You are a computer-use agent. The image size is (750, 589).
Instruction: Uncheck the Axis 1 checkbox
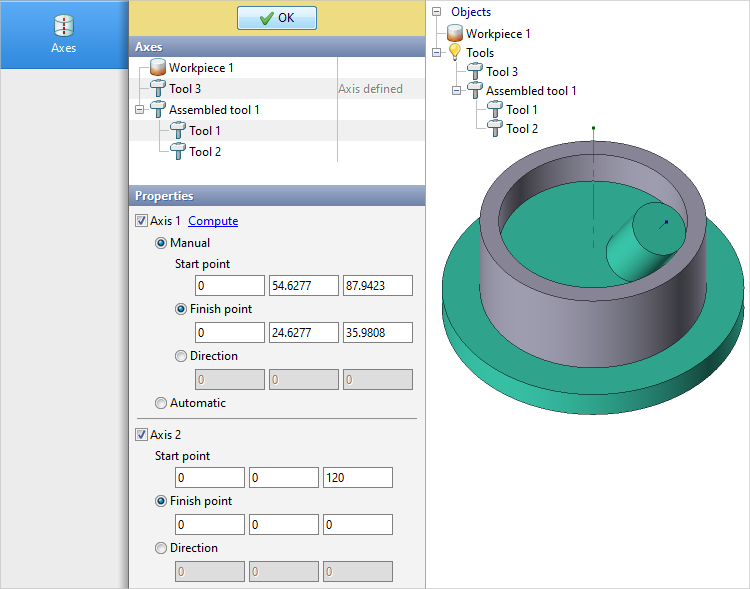[x=141, y=221]
